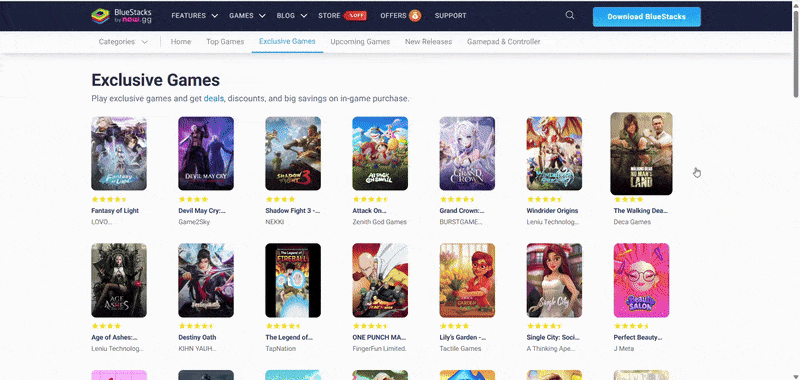800x380 pixels.
Task: Click the 'Lily's Garden -...' title
Action: pyautogui.click(x=463, y=337)
